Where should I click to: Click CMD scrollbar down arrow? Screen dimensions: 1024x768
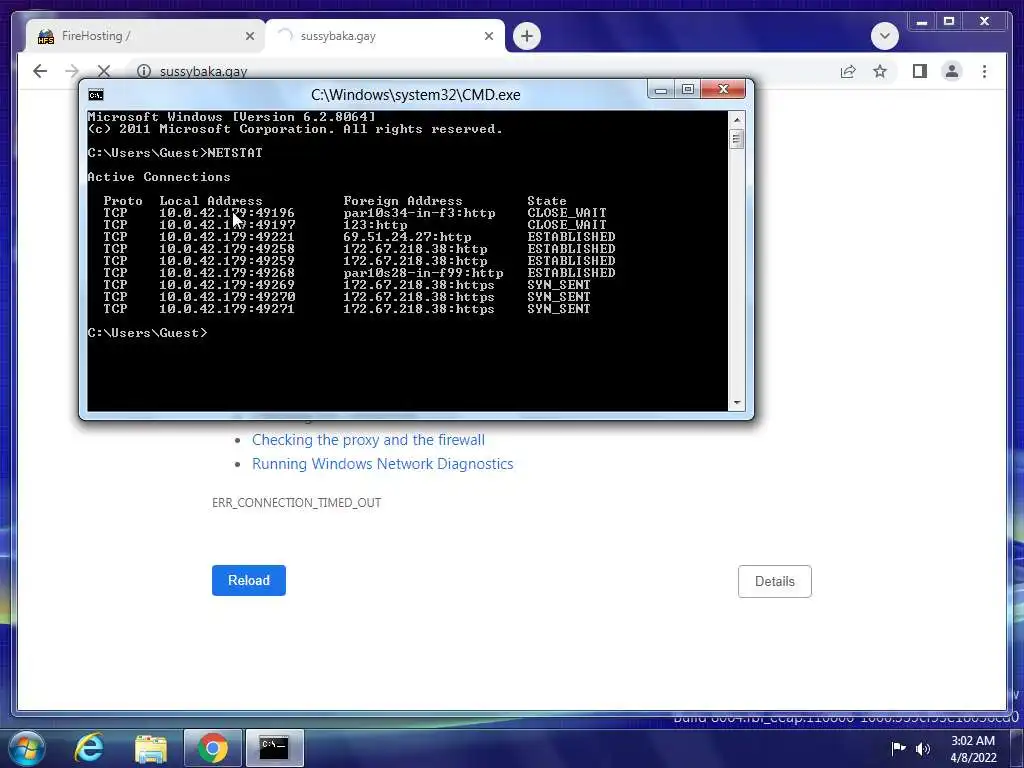pyautogui.click(x=737, y=402)
